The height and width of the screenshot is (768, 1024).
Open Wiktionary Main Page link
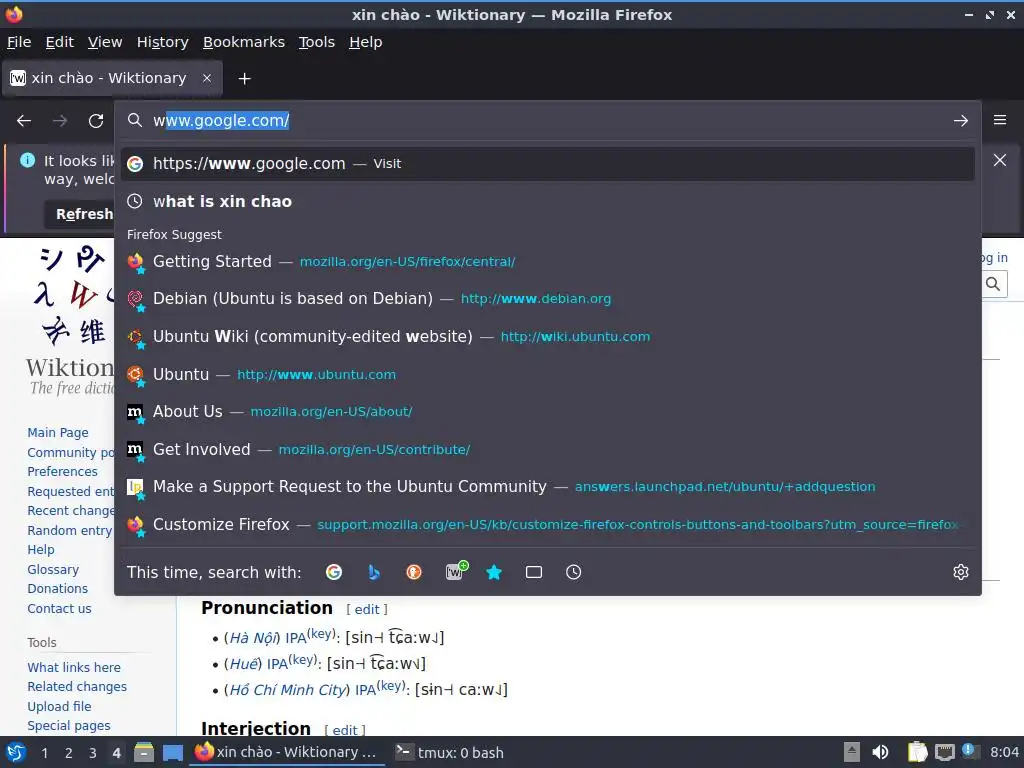pos(57,432)
